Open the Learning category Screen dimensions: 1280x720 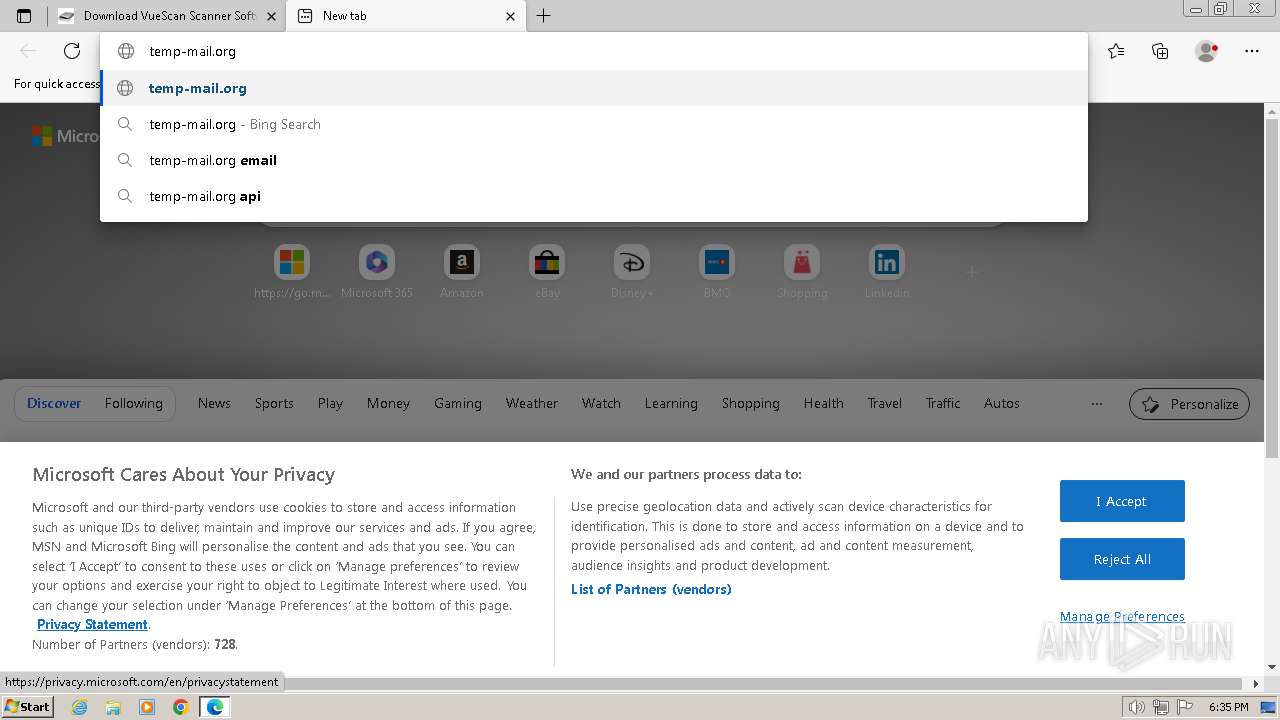coord(671,403)
